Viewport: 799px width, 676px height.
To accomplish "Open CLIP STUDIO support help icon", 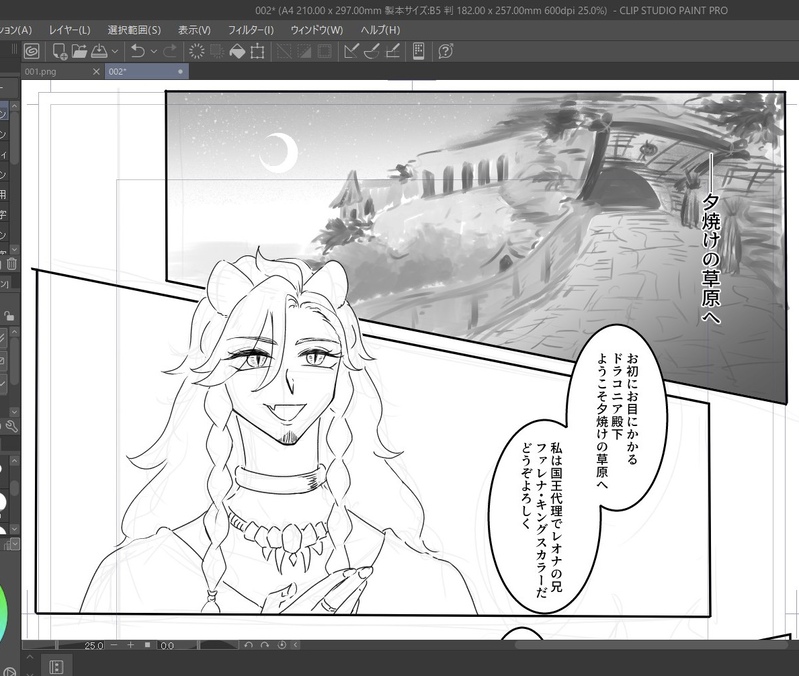I will click(x=445, y=51).
